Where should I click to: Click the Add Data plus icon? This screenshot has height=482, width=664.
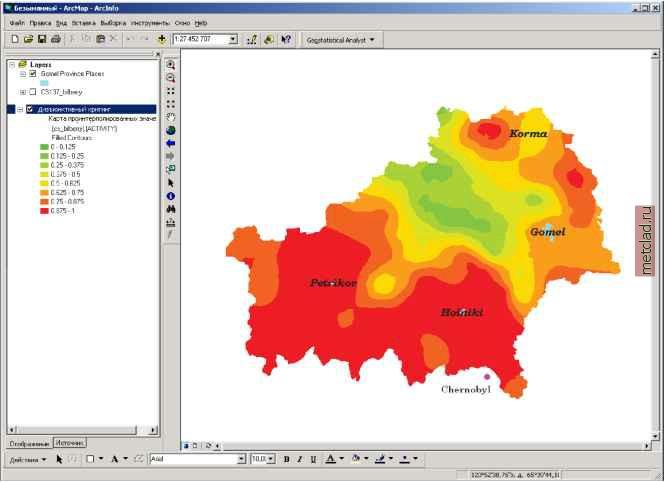[161, 39]
